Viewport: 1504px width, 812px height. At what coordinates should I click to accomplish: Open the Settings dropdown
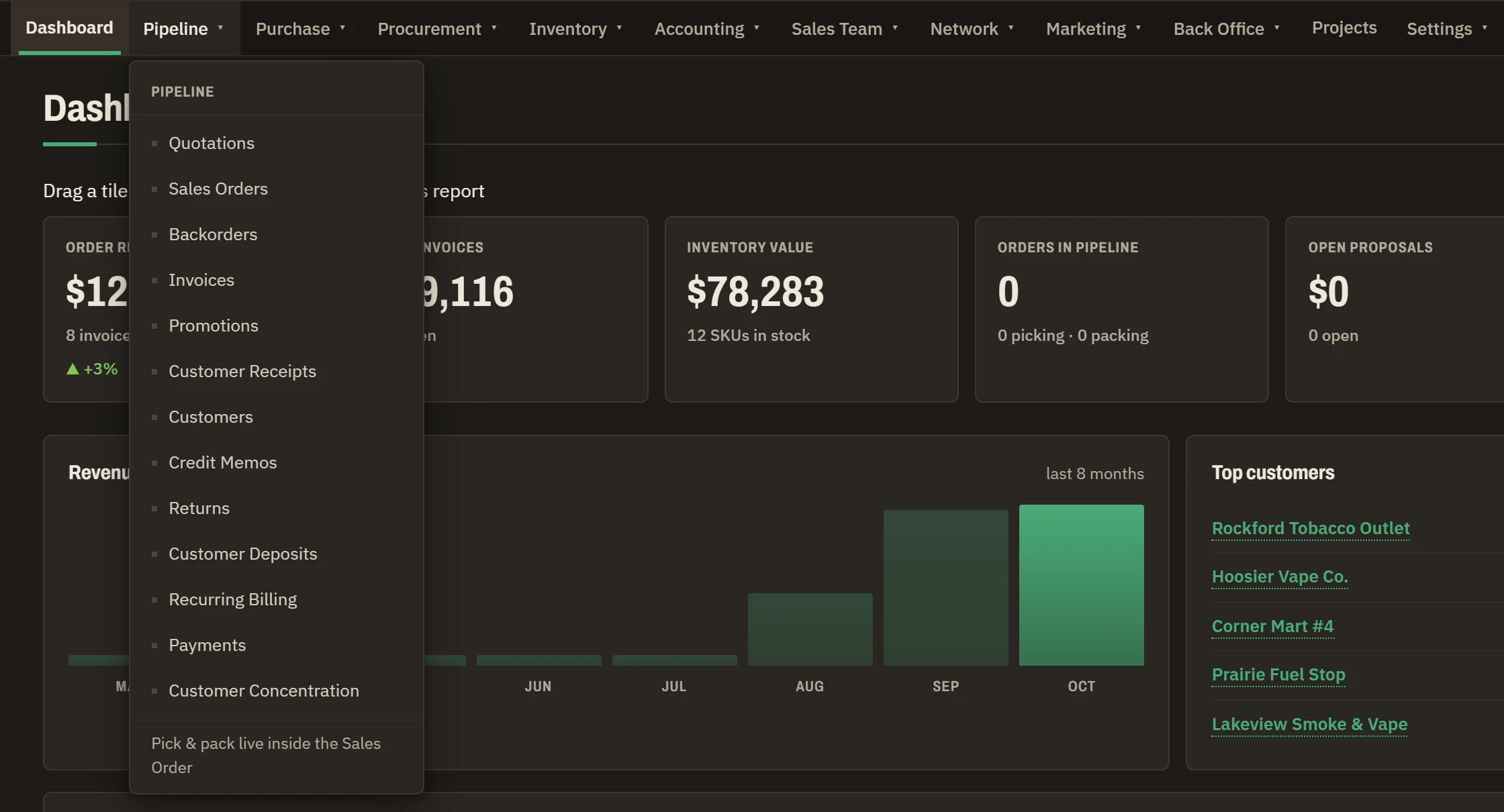(1447, 28)
